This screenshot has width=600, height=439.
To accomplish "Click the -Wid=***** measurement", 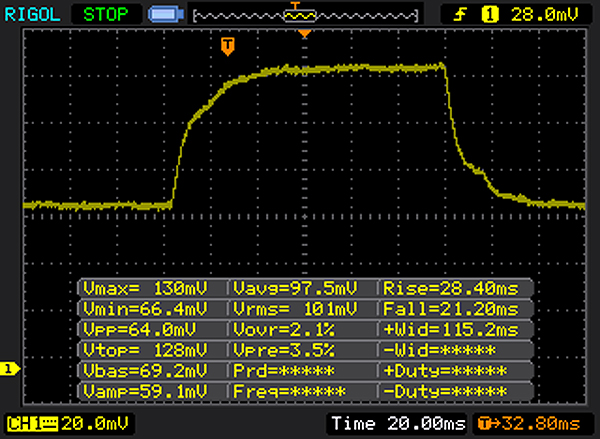I will pos(439,351).
